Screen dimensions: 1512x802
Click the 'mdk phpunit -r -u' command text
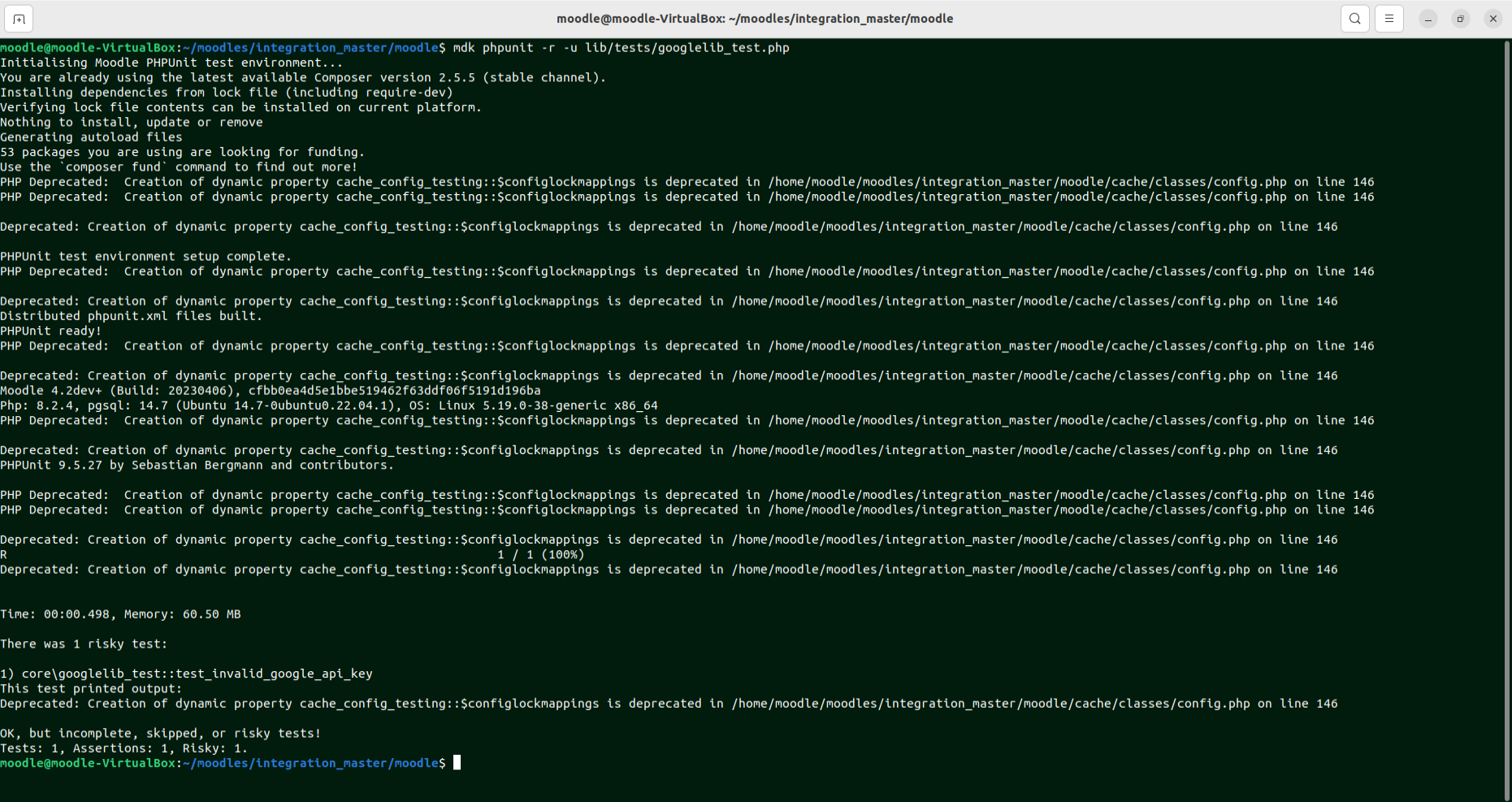coord(622,48)
